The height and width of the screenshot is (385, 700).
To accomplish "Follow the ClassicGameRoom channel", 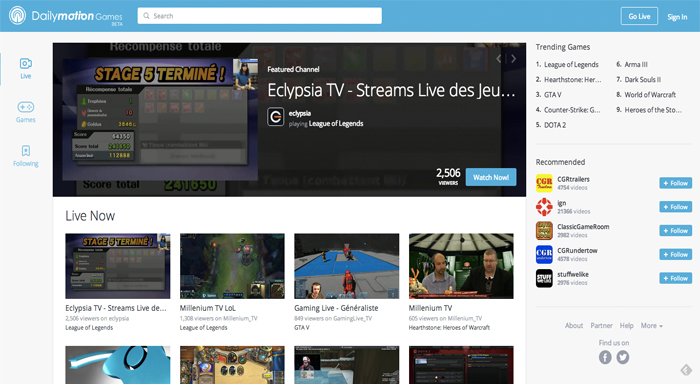I will [675, 231].
